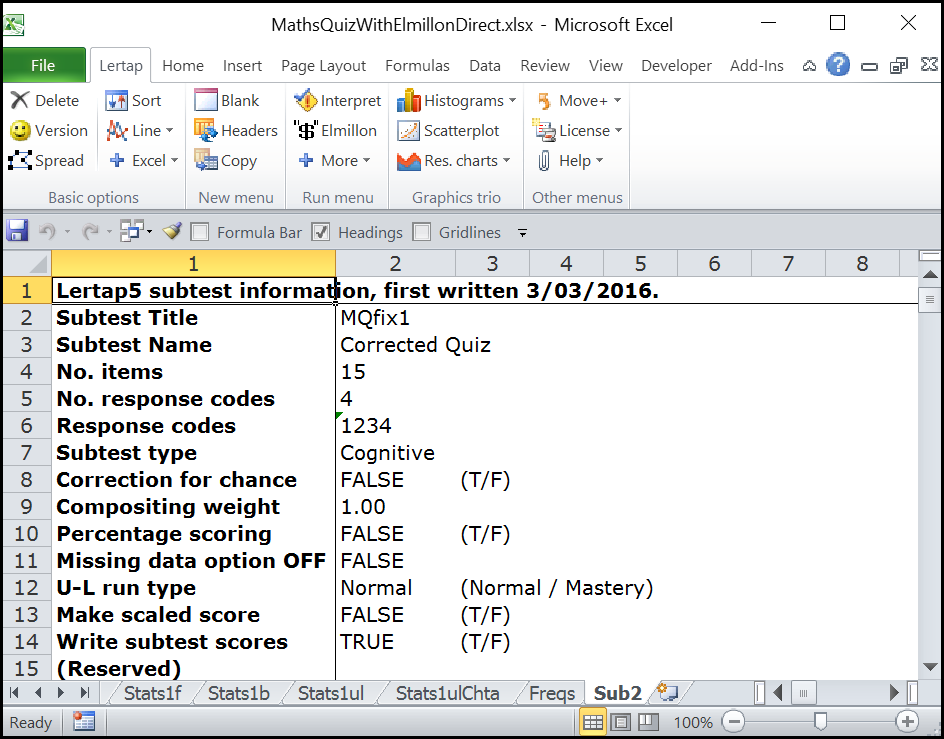
Task: Click the horizontal scrollbar thumb
Action: 803,693
